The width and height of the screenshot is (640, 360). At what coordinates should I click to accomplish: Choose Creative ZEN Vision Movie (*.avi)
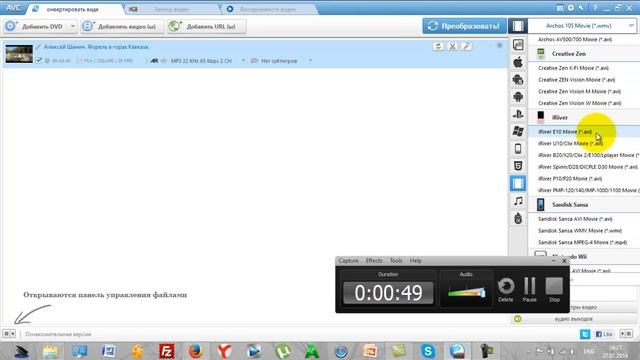click(576, 80)
